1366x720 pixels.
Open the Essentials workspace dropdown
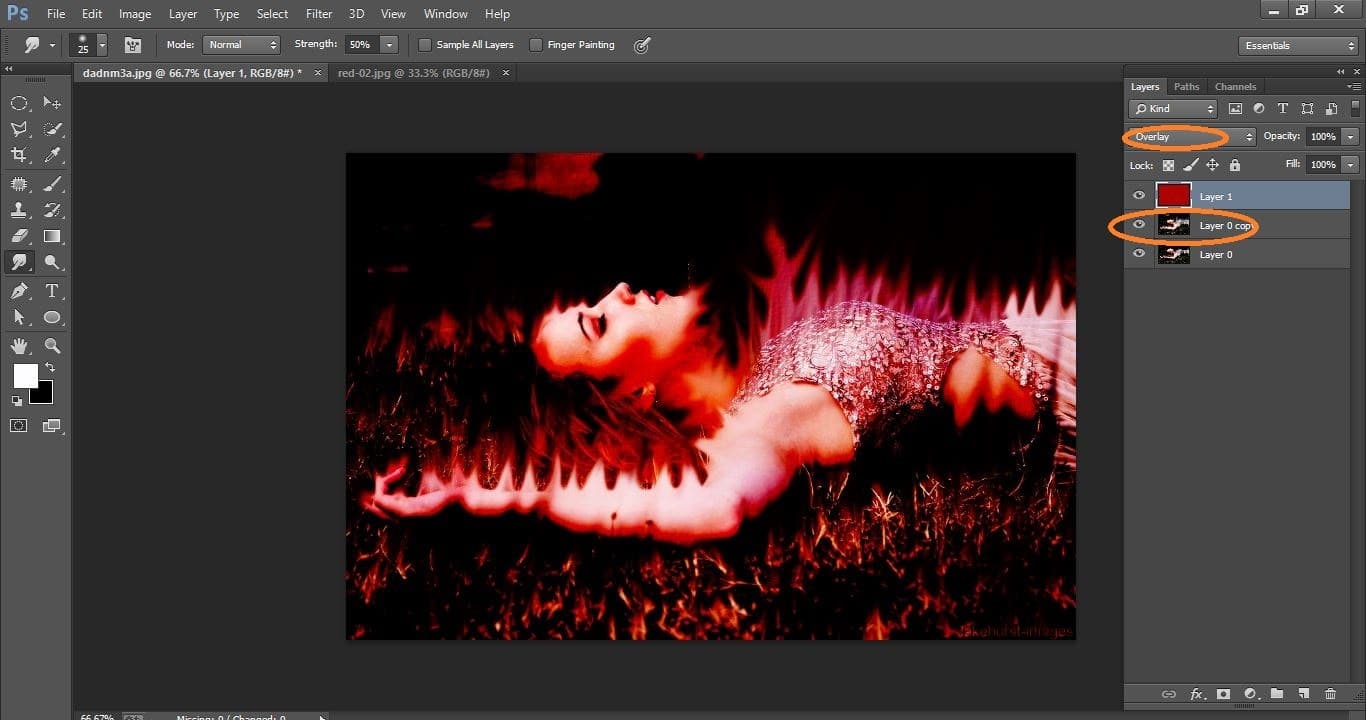pyautogui.click(x=1298, y=46)
